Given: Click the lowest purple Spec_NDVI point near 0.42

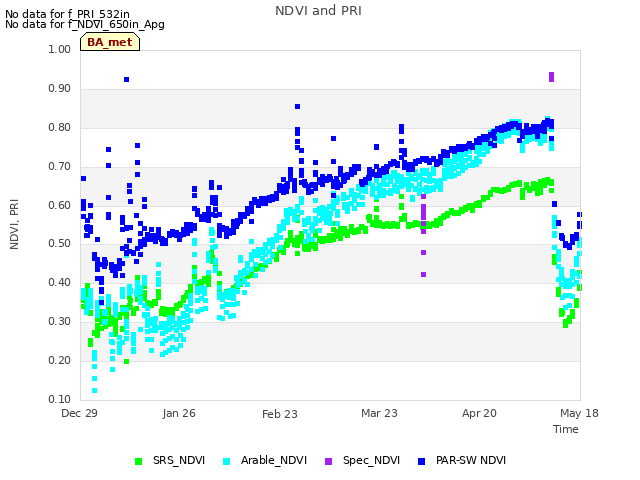Looking at the screenshot, I should (423, 274).
